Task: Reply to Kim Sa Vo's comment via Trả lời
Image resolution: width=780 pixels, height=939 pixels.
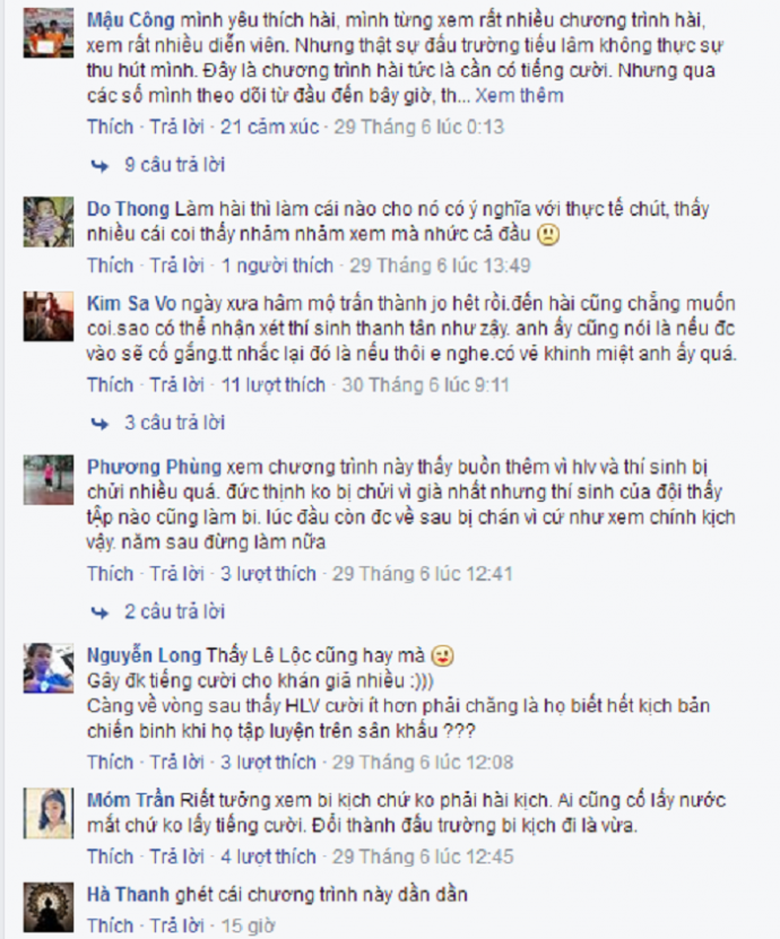Action: point(177,384)
